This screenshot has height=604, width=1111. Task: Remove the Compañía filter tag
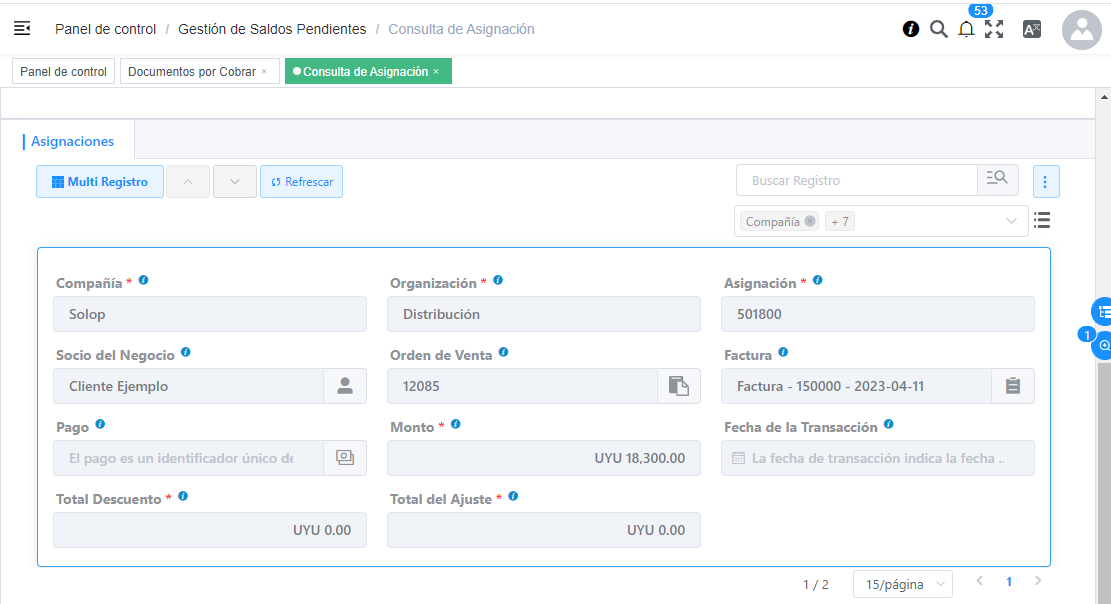(x=809, y=222)
